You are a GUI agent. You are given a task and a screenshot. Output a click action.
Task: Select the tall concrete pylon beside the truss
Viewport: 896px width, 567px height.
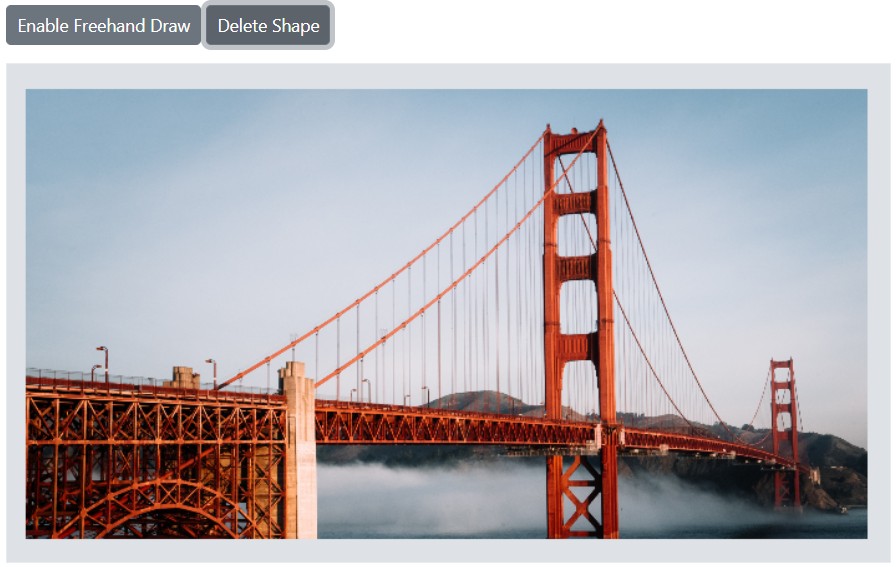point(298,450)
